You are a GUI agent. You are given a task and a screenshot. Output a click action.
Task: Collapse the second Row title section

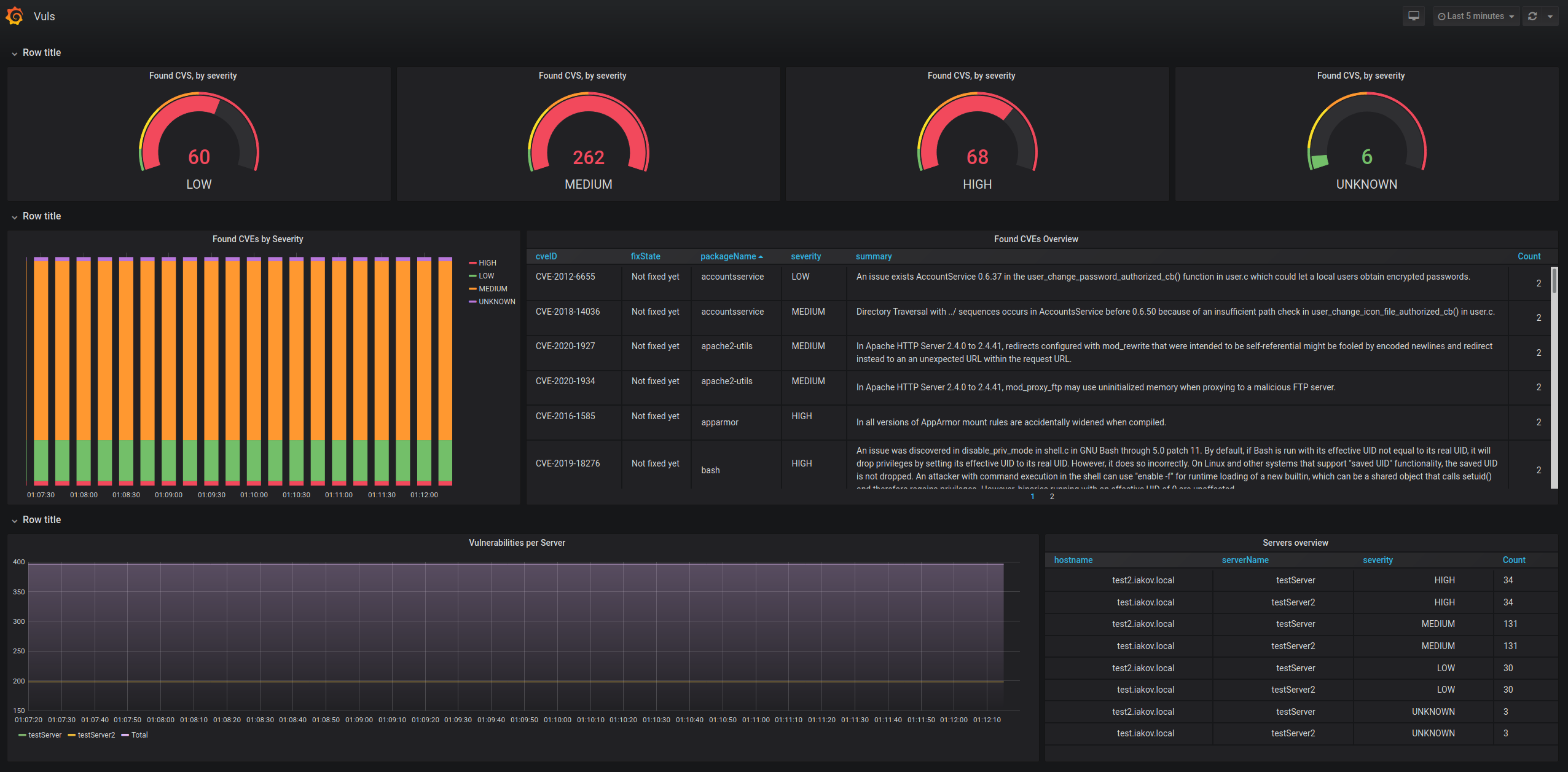[41, 216]
